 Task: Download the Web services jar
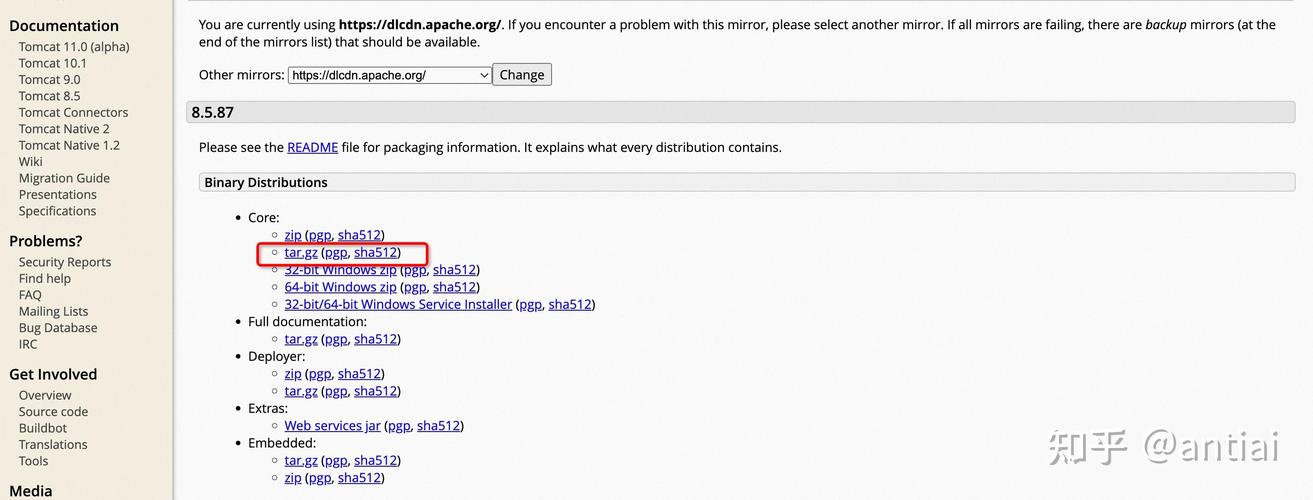coord(332,426)
